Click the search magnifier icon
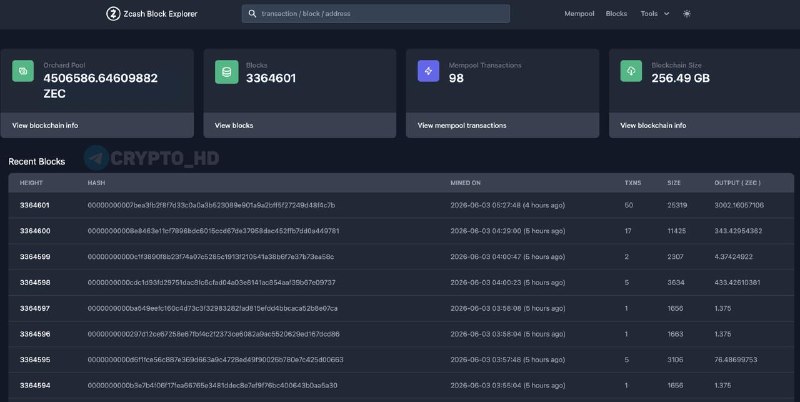 pyautogui.click(x=252, y=14)
